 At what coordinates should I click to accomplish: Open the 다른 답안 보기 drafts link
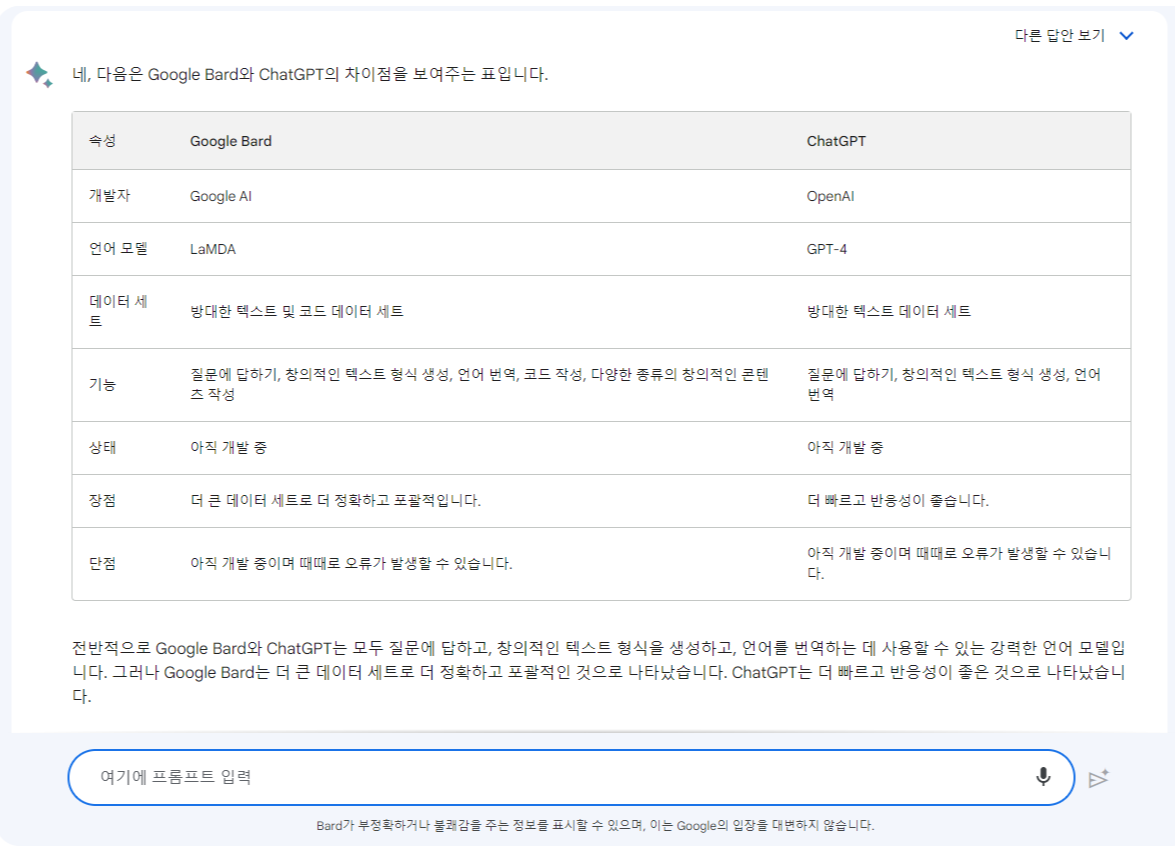point(1060,35)
